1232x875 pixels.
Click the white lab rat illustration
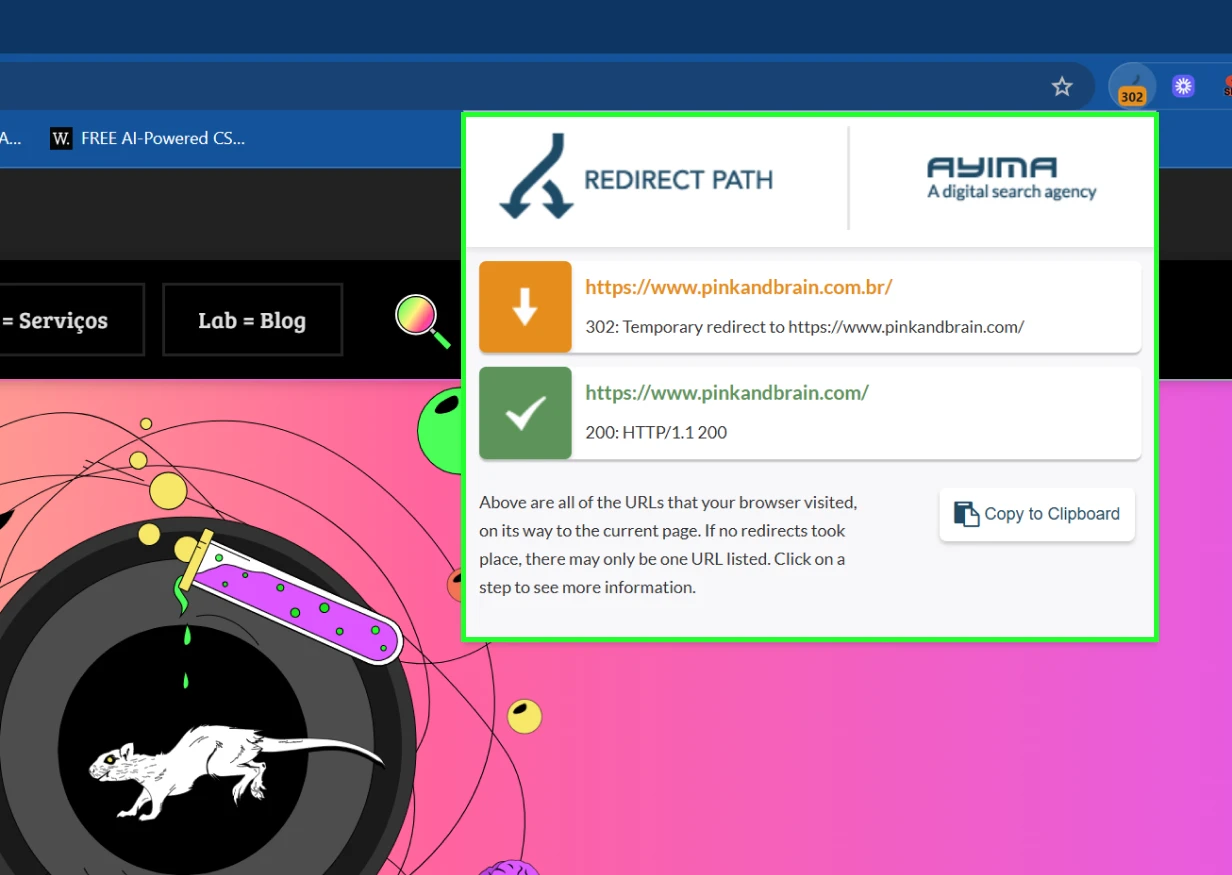[x=234, y=771]
